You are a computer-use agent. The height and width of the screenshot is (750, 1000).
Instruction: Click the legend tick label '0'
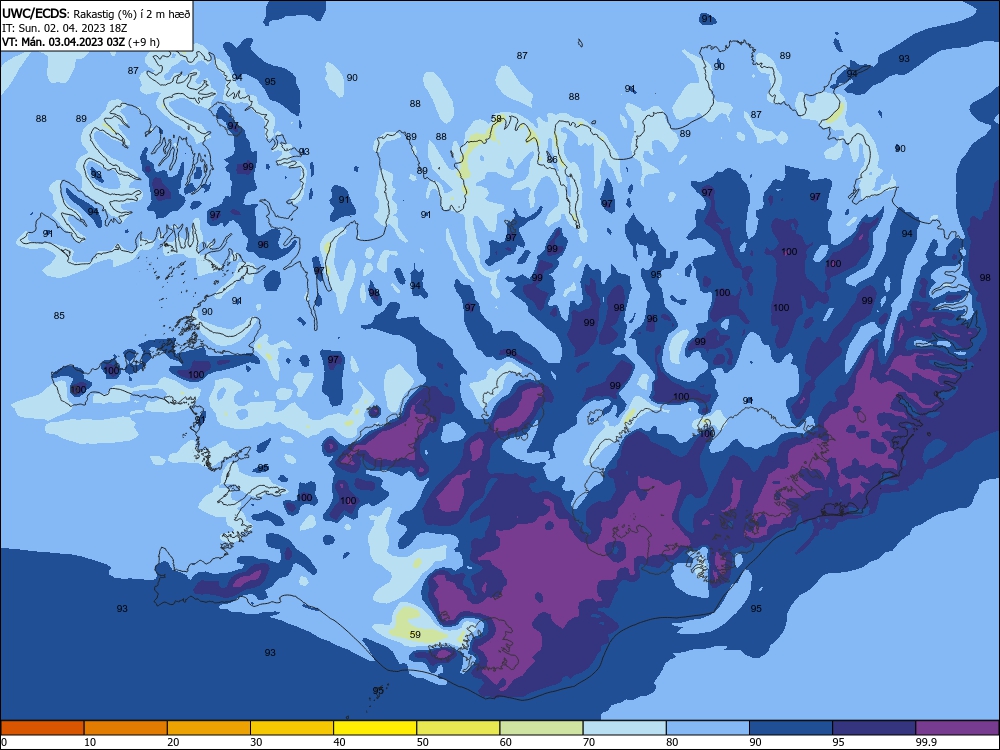click(4, 742)
